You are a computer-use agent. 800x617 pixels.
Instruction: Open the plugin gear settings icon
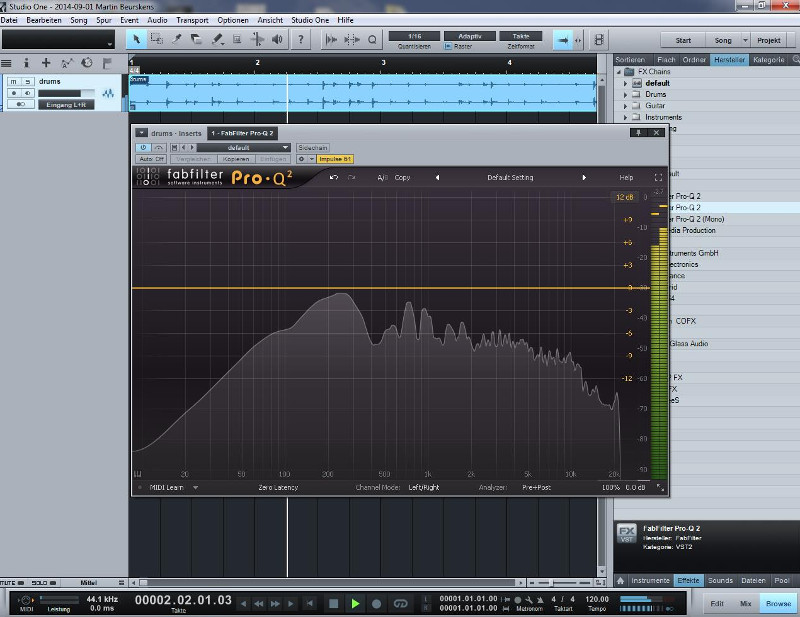302,159
